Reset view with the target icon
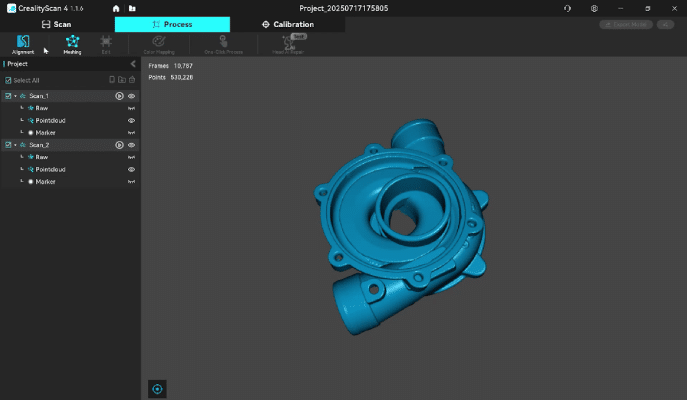687x400 pixels. point(157,389)
